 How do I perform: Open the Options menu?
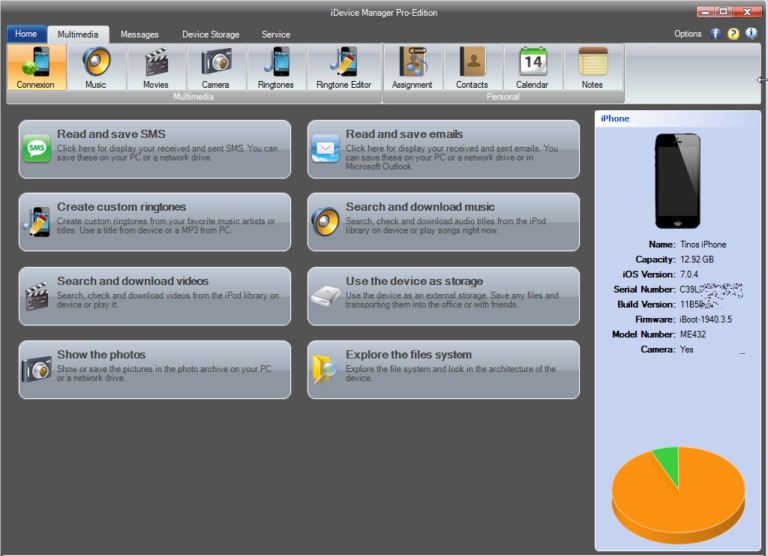688,34
